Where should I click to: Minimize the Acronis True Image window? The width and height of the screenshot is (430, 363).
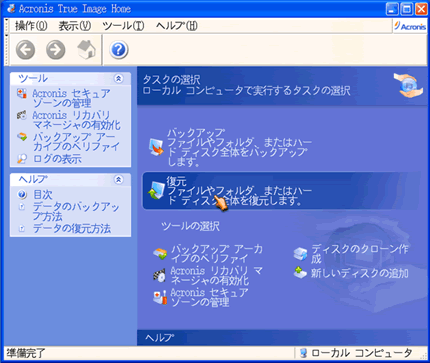click(x=392, y=9)
